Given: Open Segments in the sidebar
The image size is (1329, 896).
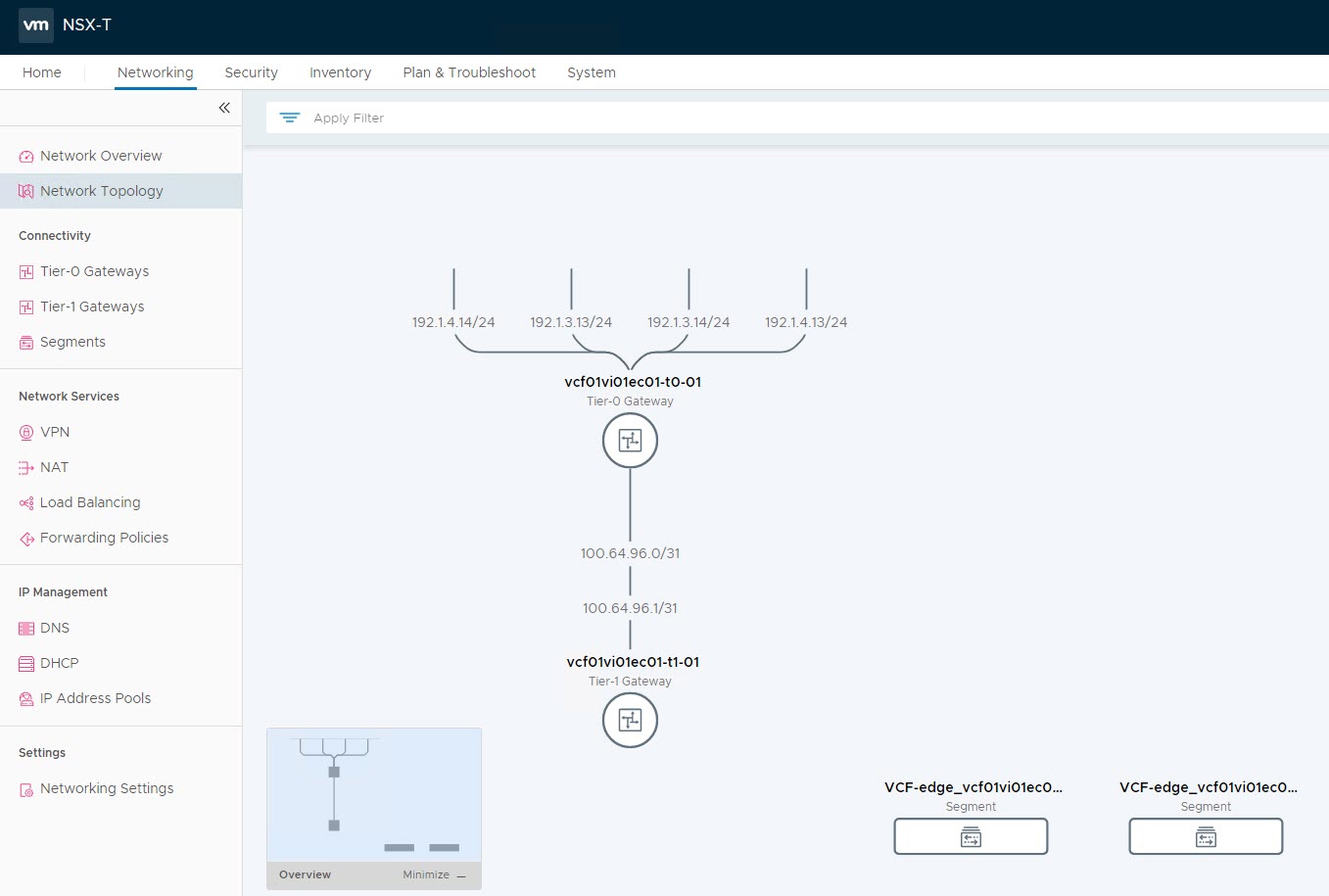Looking at the screenshot, I should [72, 342].
